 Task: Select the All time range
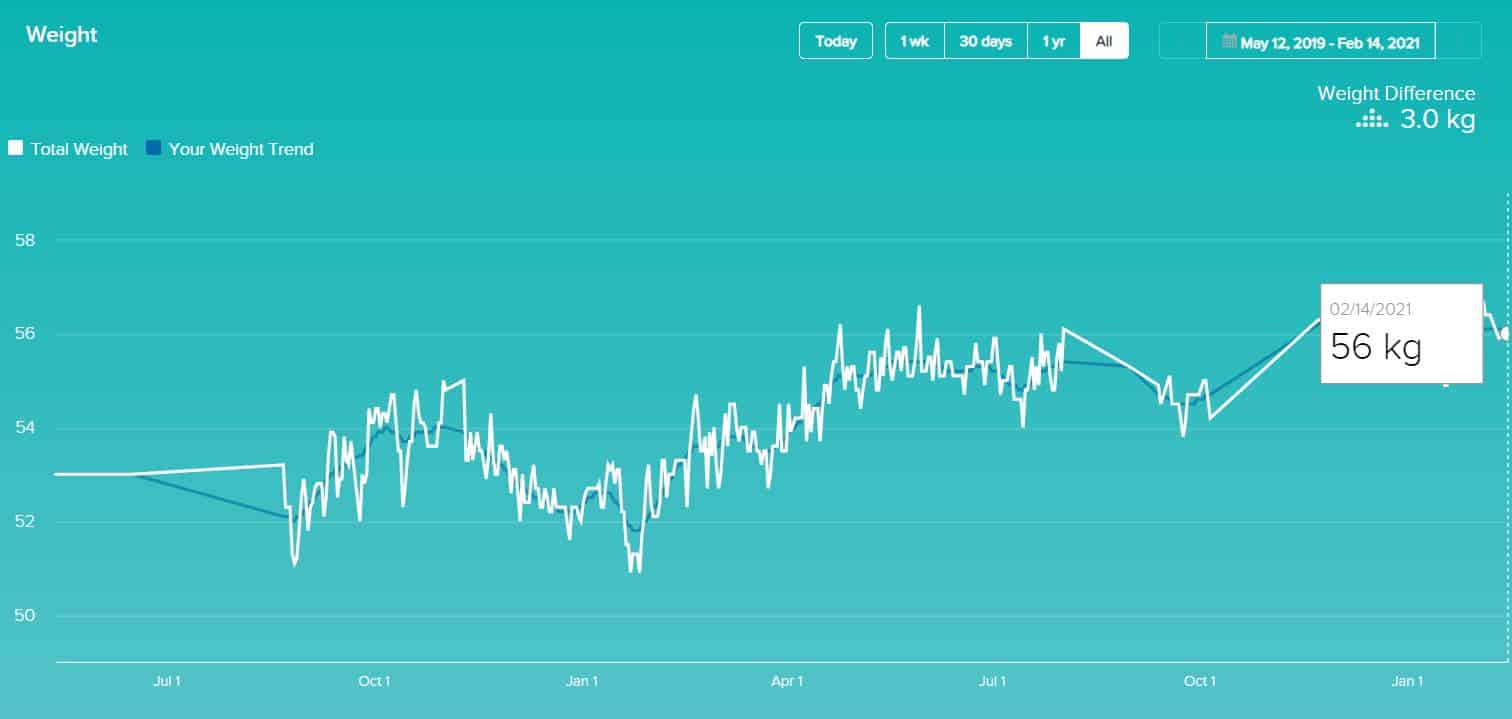coord(1104,41)
